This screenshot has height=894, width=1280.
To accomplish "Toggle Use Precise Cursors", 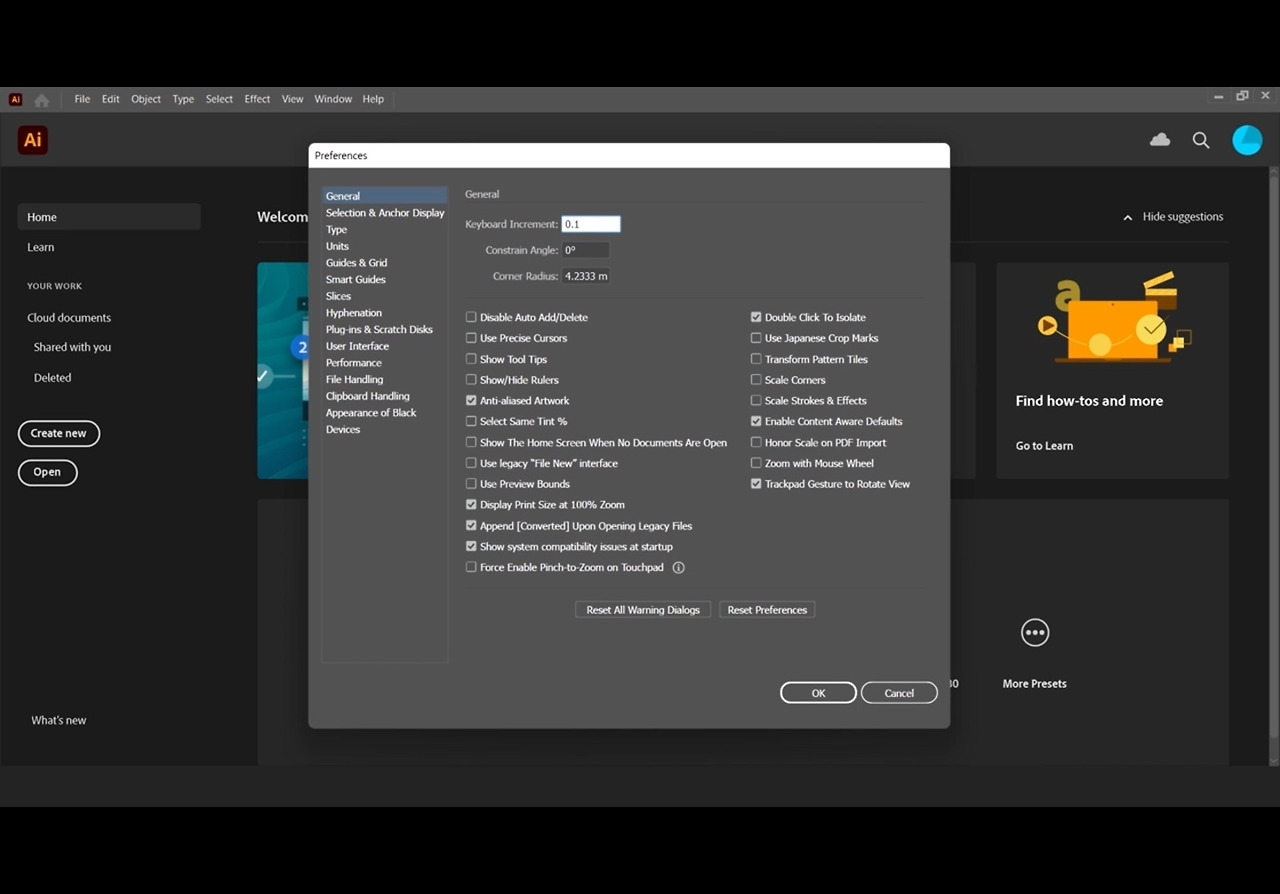I will 471,338.
